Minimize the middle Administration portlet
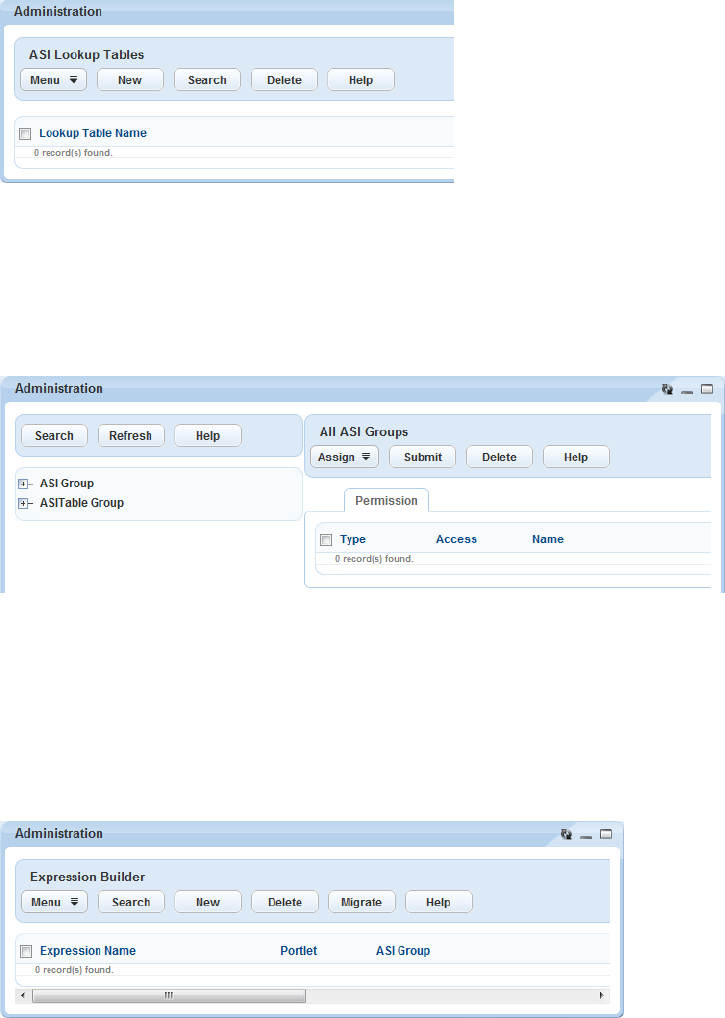 pyautogui.click(x=687, y=391)
